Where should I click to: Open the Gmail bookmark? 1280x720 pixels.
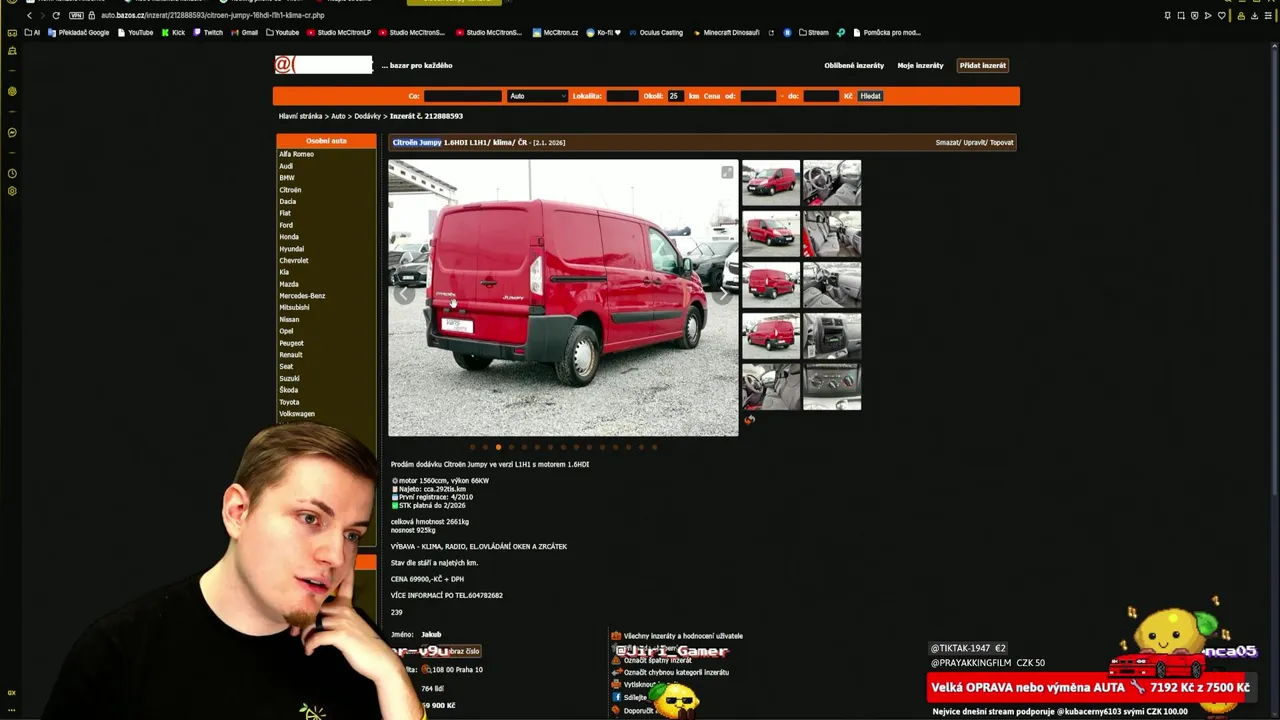pos(244,32)
